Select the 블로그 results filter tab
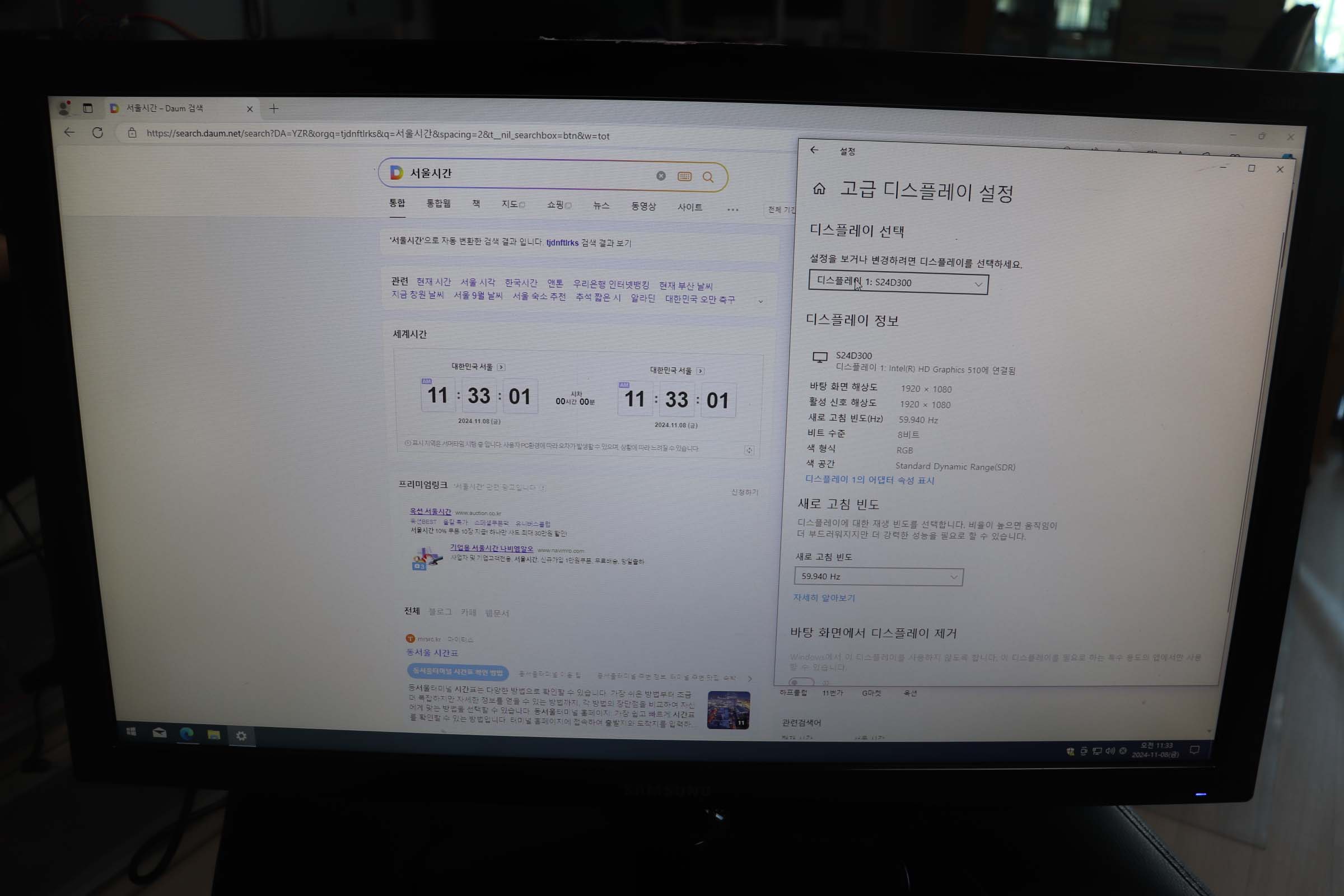 (440, 612)
